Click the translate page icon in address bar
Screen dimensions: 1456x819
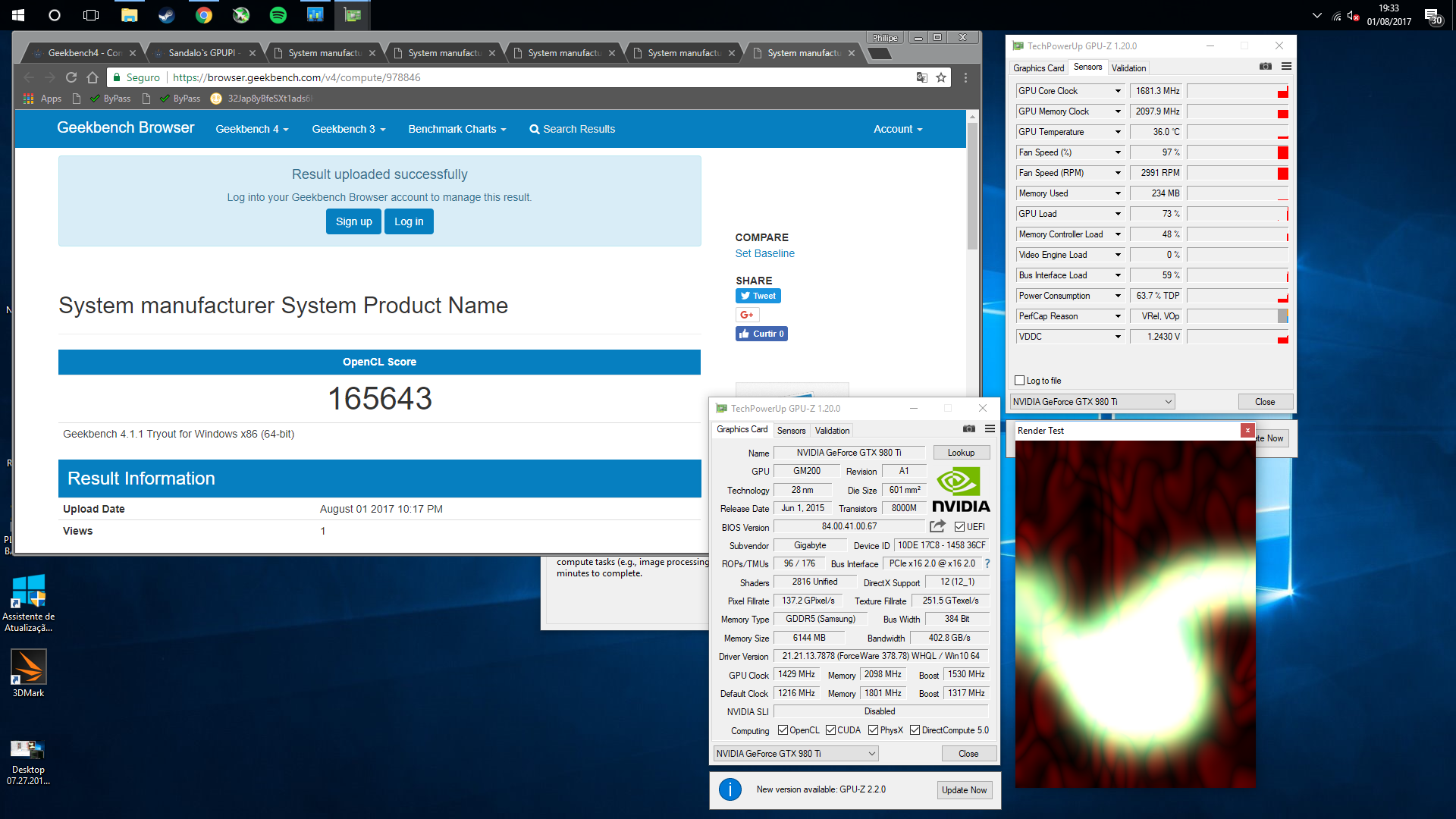[922, 77]
